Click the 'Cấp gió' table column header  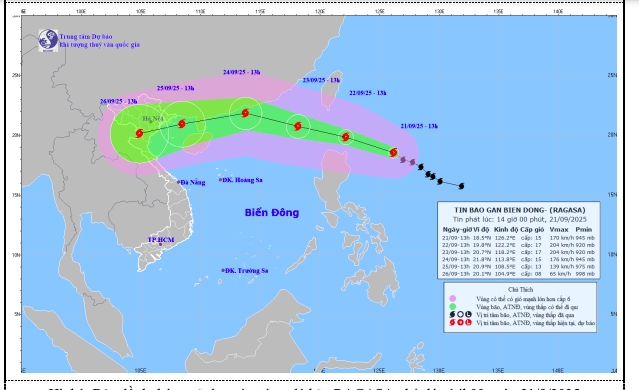pyautogui.click(x=532, y=229)
